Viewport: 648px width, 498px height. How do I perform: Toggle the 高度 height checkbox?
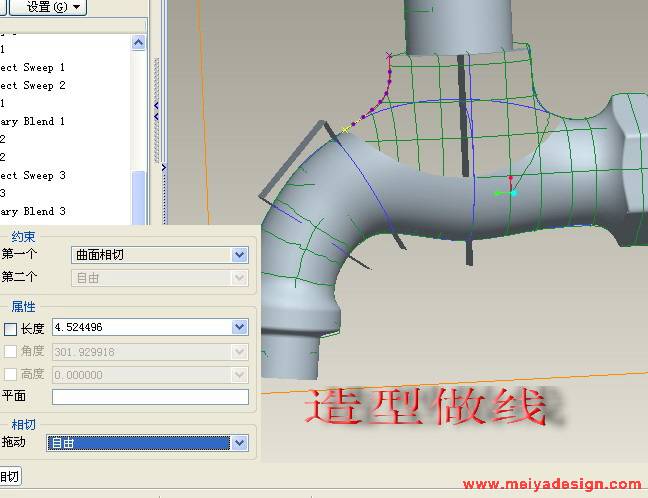(10, 374)
